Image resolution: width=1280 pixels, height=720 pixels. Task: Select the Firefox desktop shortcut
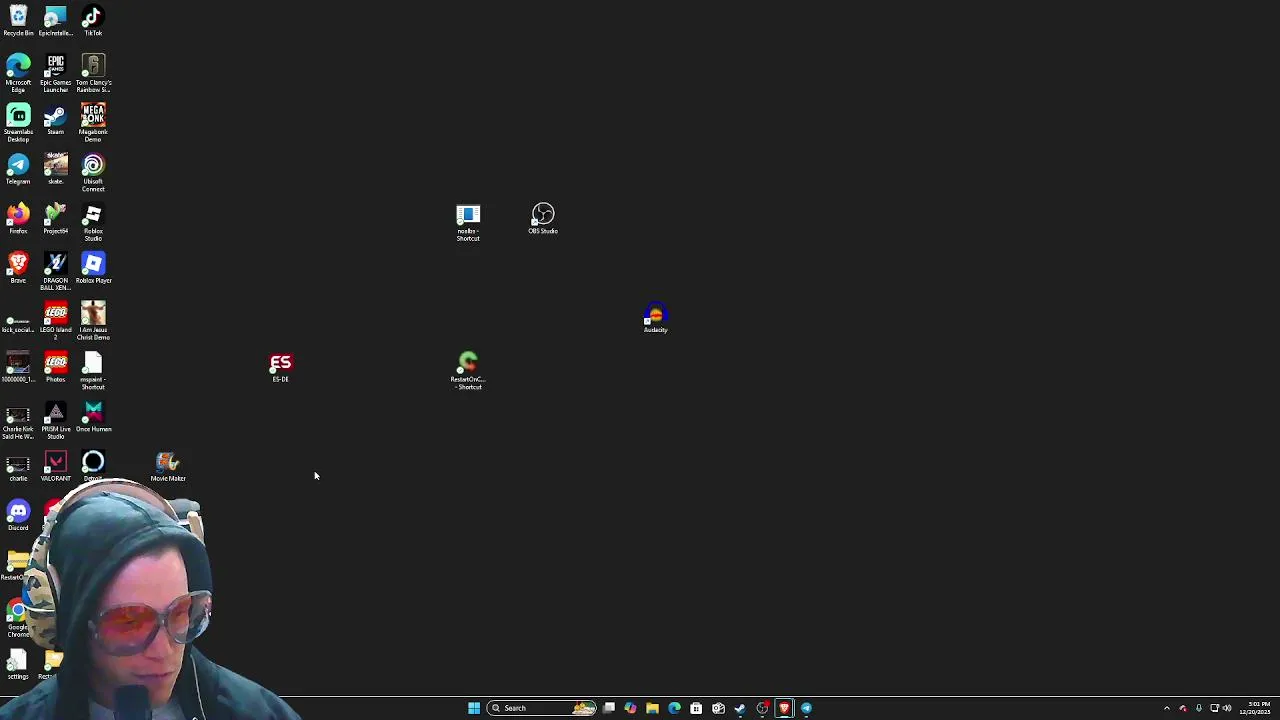click(18, 219)
